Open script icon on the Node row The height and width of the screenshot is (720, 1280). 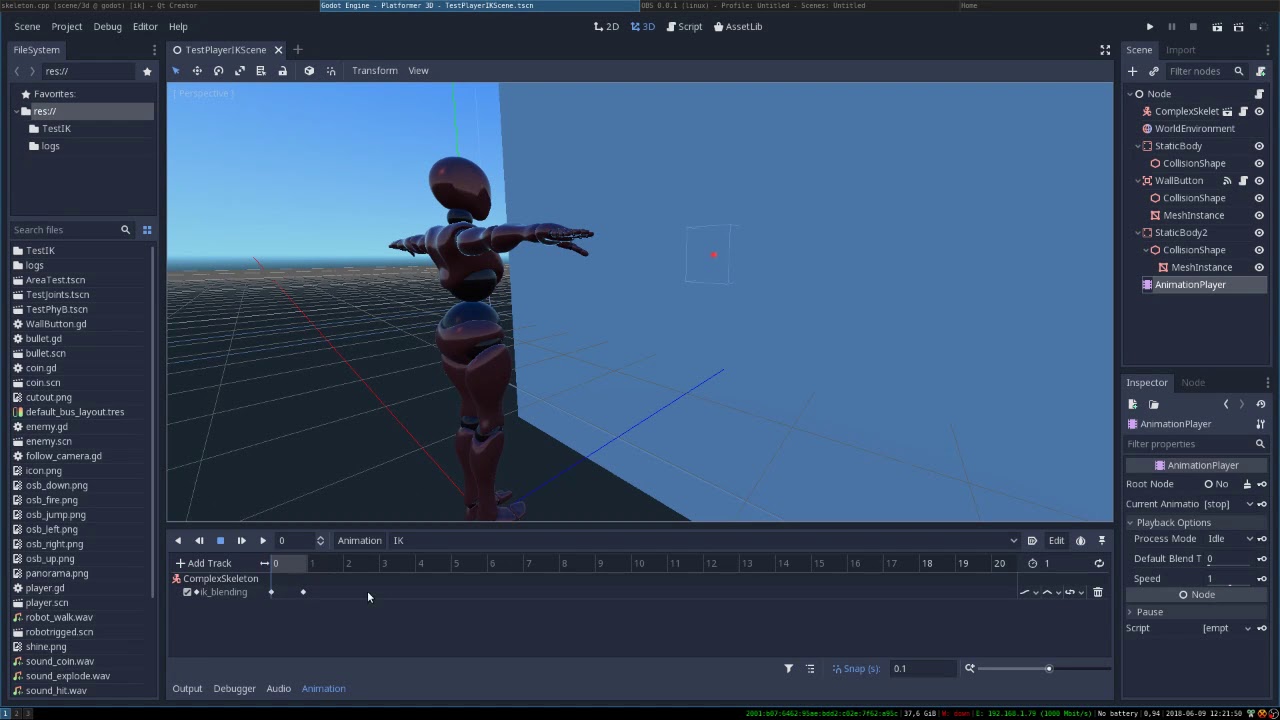point(1259,94)
